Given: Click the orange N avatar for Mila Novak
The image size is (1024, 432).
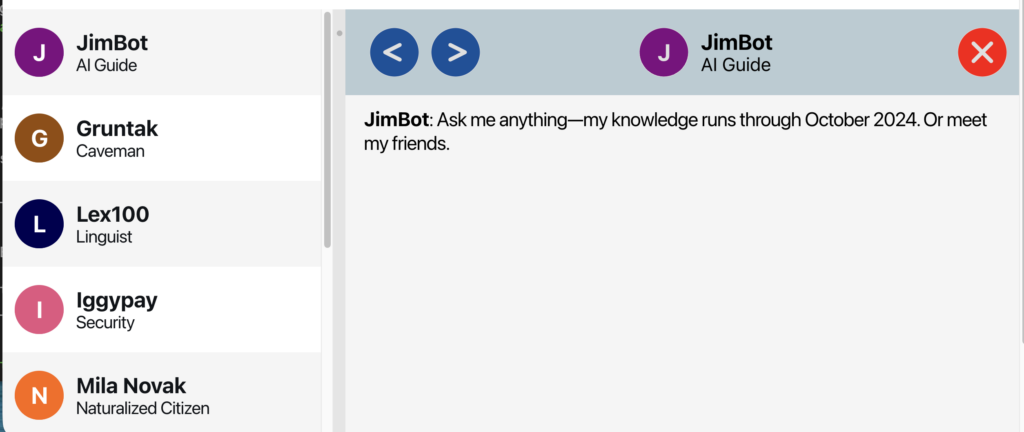Looking at the screenshot, I should pyautogui.click(x=39, y=396).
